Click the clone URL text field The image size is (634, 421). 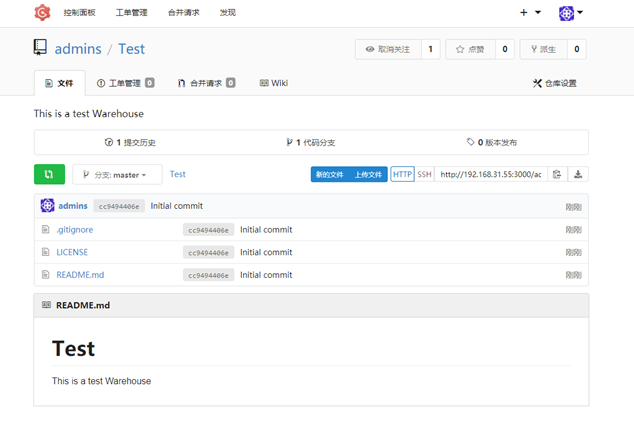[x=491, y=174]
